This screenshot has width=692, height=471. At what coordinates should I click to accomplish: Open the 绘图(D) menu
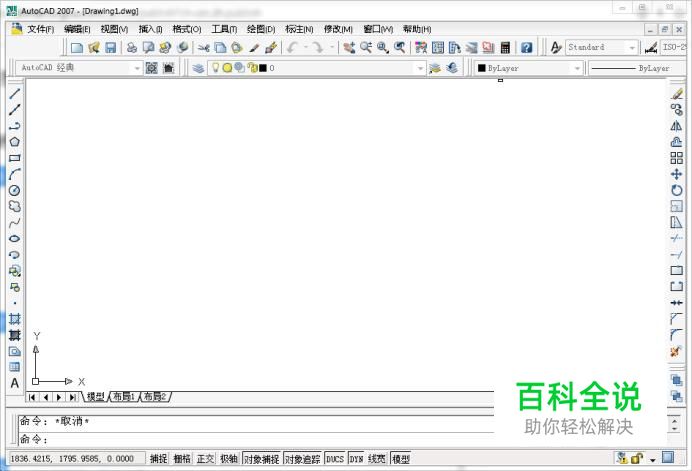point(261,29)
